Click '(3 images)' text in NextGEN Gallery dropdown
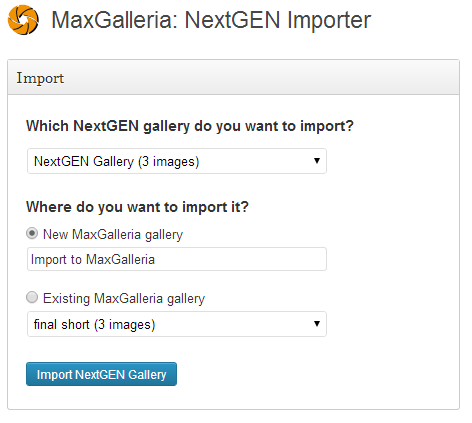This screenshot has height=423, width=472. 169,162
